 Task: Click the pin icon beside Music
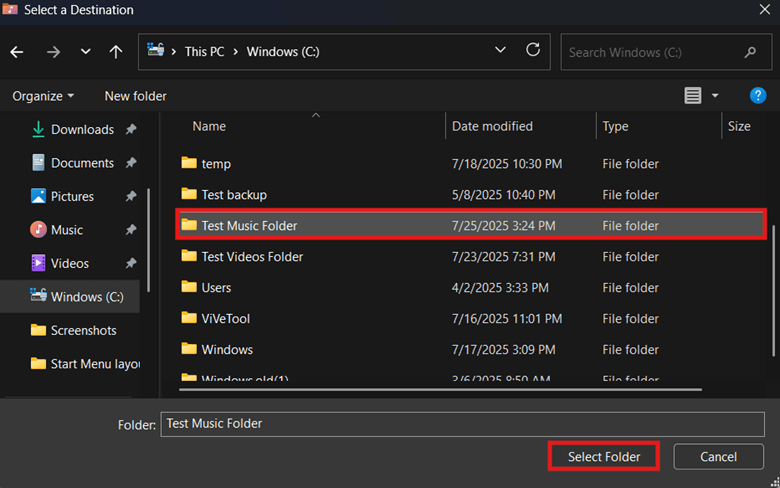pyautogui.click(x=131, y=230)
